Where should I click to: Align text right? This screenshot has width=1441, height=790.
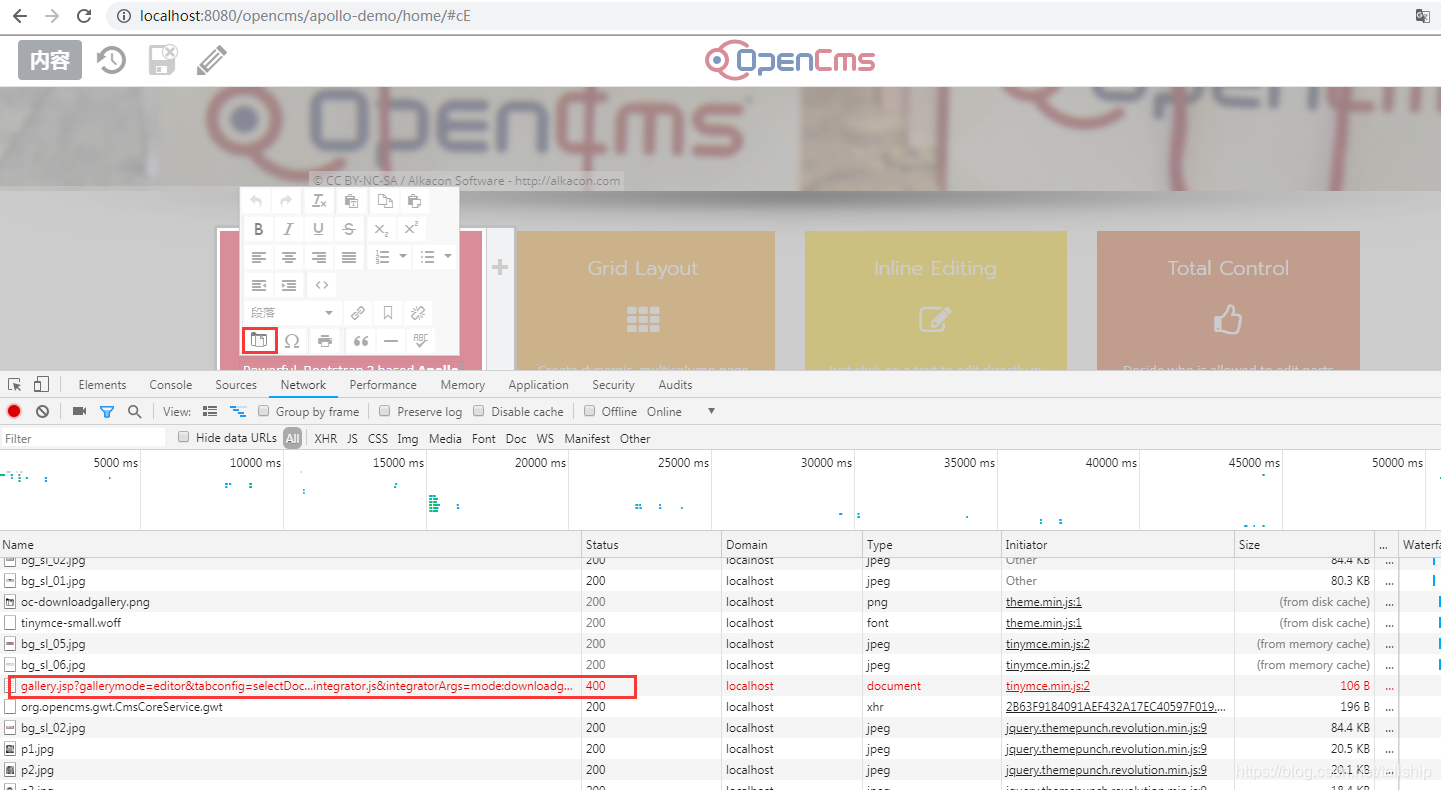pos(318,257)
